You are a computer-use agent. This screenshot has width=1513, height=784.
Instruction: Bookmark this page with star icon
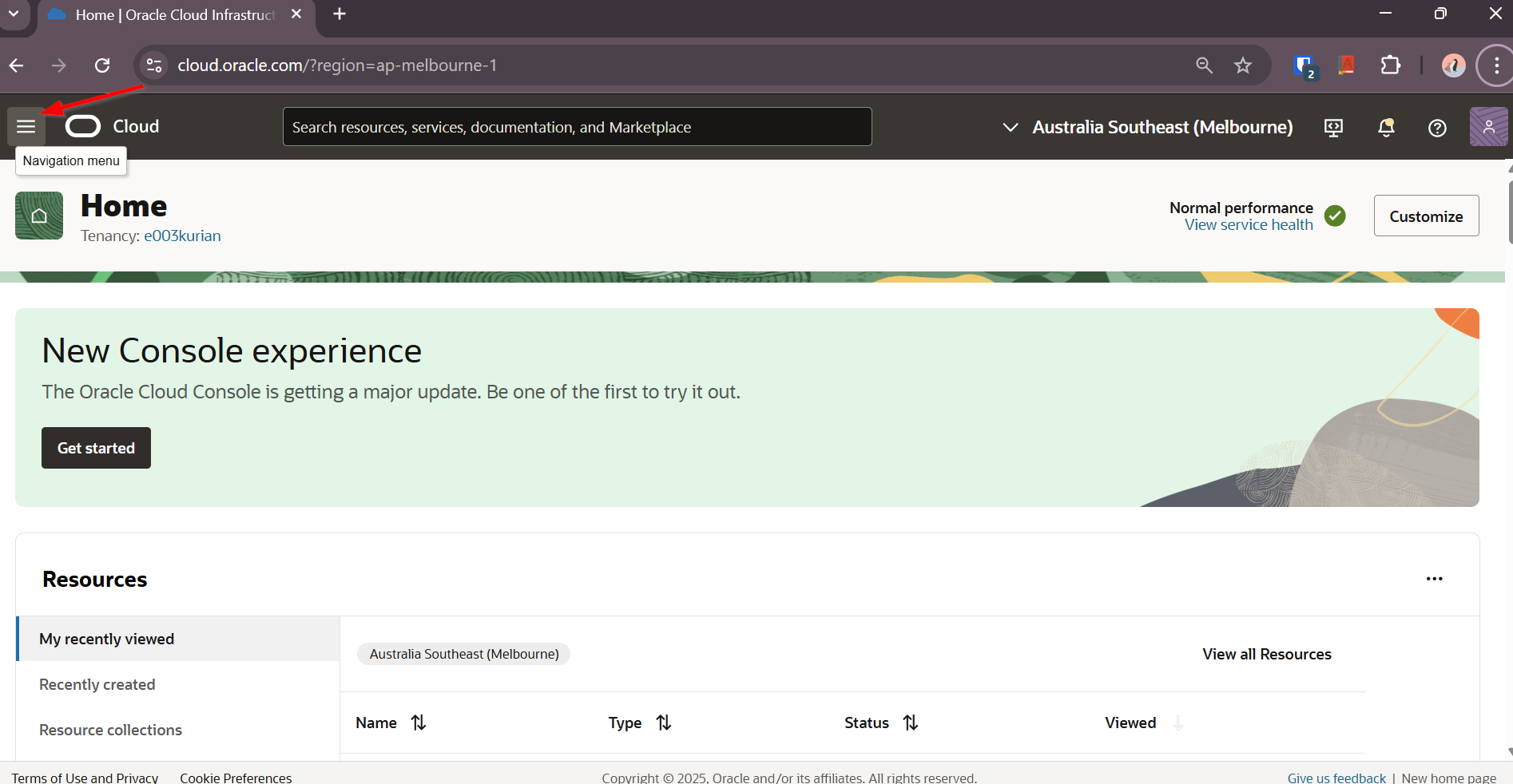(1242, 65)
